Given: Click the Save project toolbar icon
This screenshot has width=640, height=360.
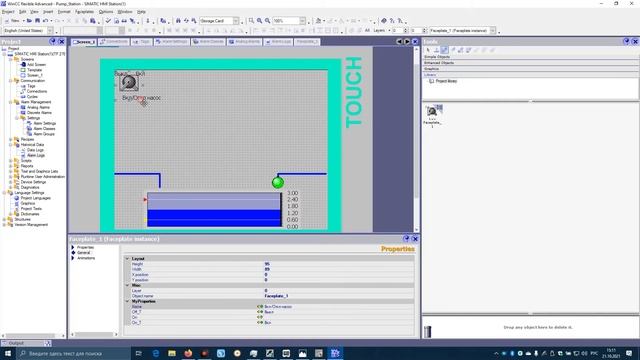Looking at the screenshot, I should coord(38,21).
